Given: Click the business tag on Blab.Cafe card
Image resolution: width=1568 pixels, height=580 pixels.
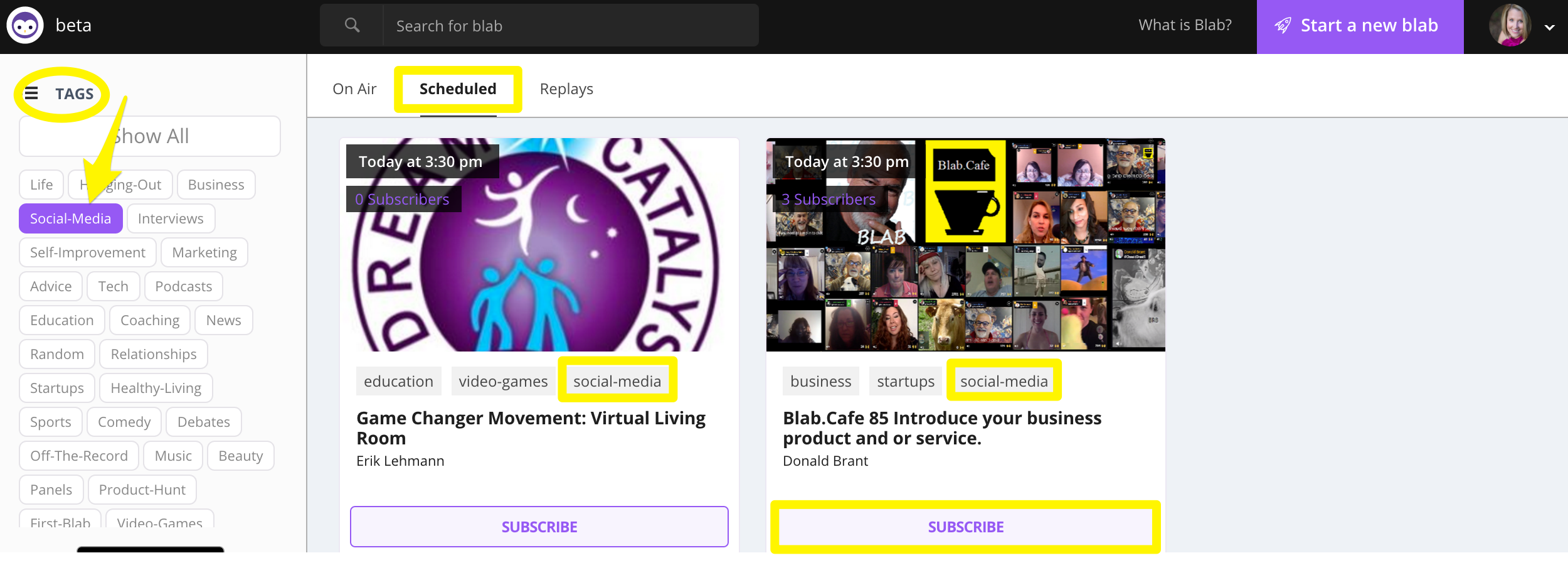Looking at the screenshot, I should point(821,381).
